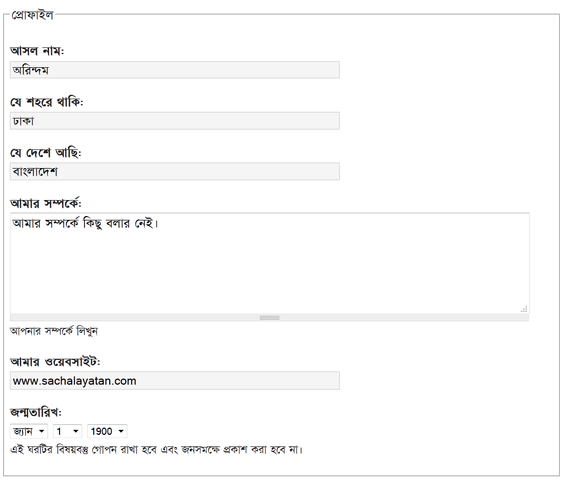Expand the birth year dropdown showing 1900
Image resolution: width=563 pixels, height=480 pixels.
pyautogui.click(x=107, y=431)
